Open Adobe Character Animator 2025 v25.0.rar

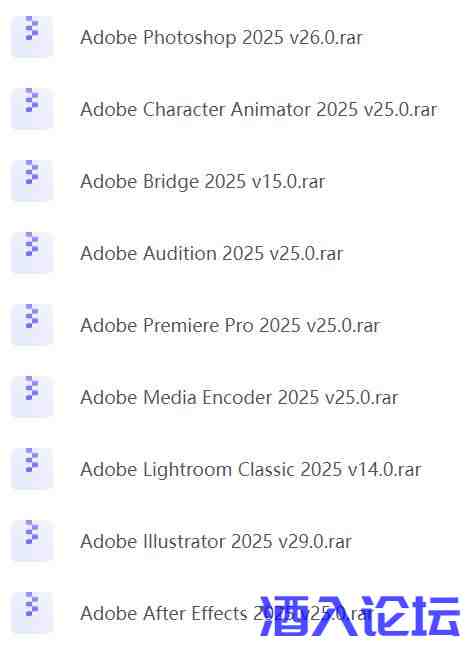(259, 110)
